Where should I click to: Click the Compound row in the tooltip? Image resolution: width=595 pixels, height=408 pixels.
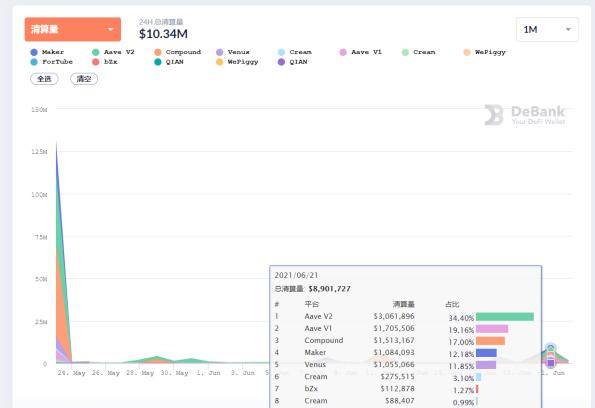pos(405,340)
